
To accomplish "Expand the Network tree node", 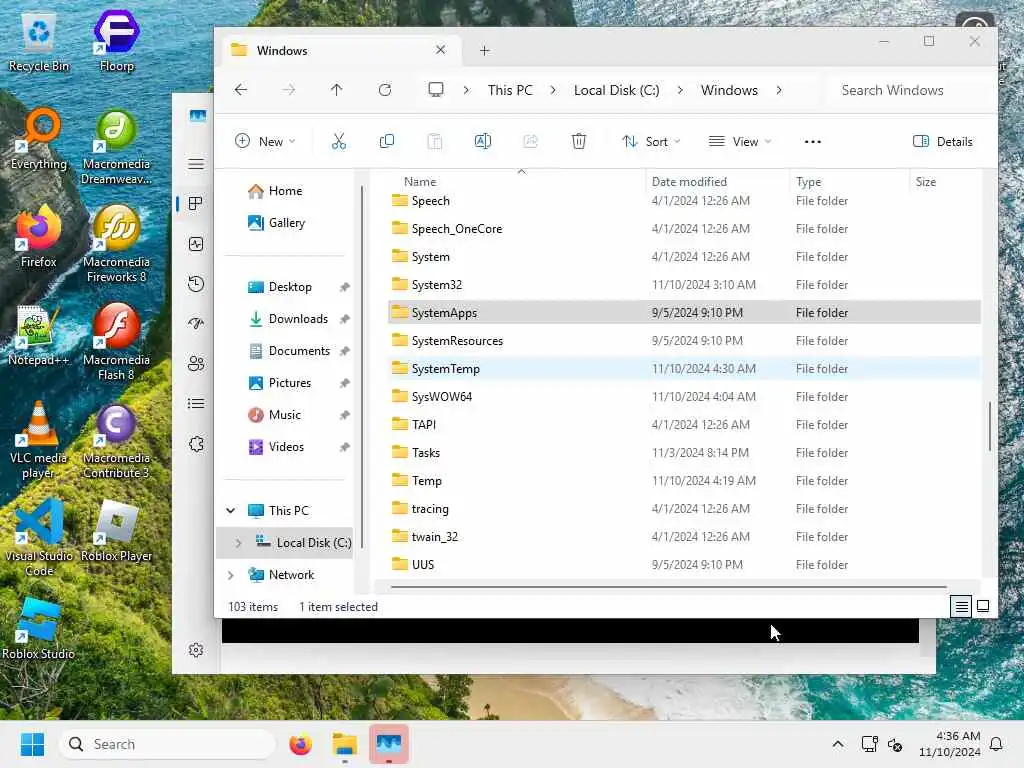I will click(x=231, y=575).
